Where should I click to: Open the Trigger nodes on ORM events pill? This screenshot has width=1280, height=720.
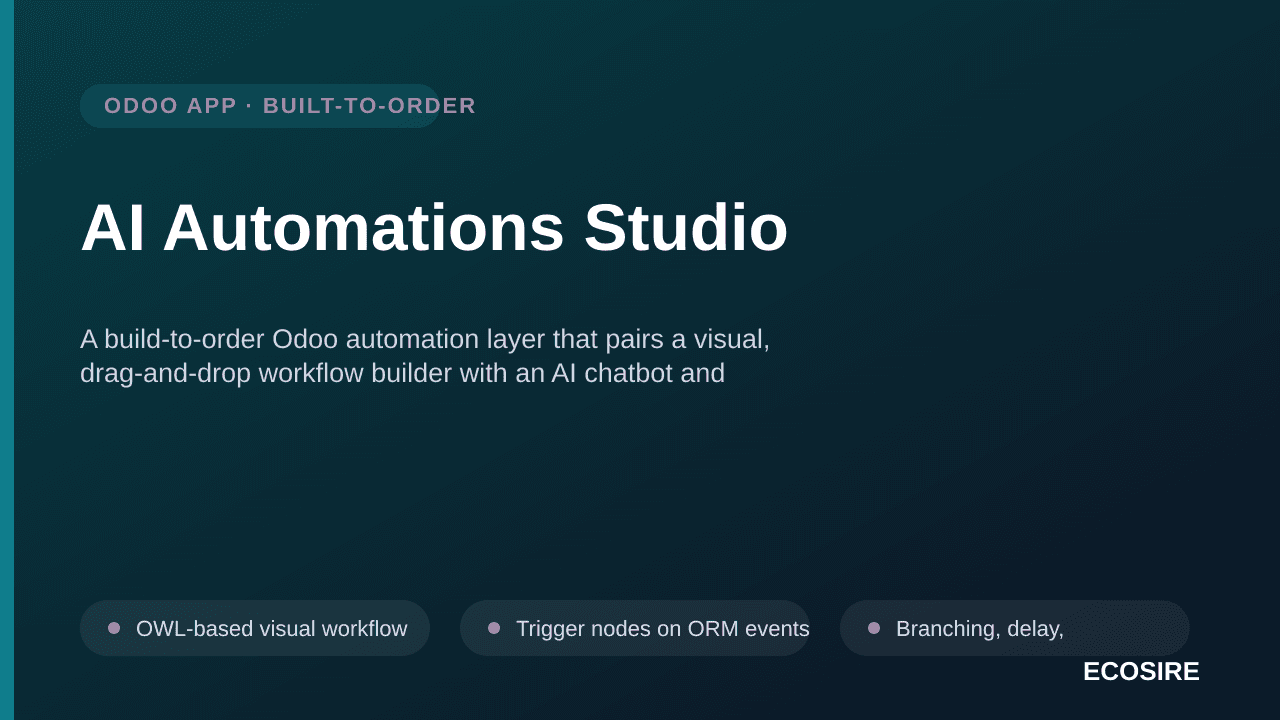point(635,628)
